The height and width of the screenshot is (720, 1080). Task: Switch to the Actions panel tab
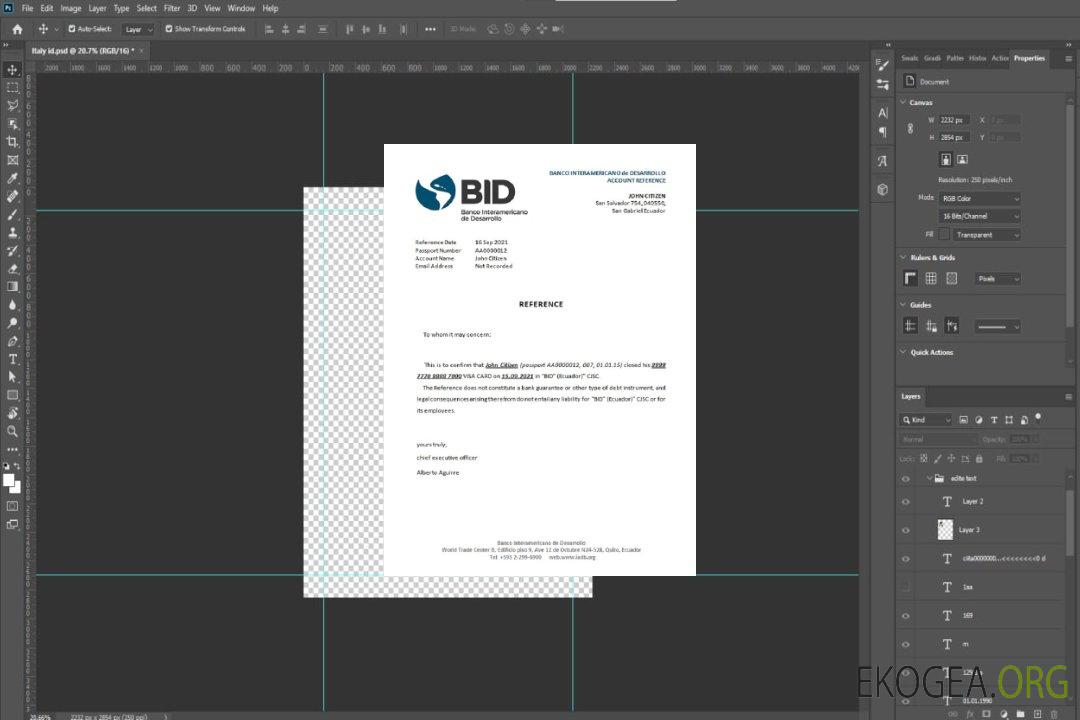coord(1000,58)
